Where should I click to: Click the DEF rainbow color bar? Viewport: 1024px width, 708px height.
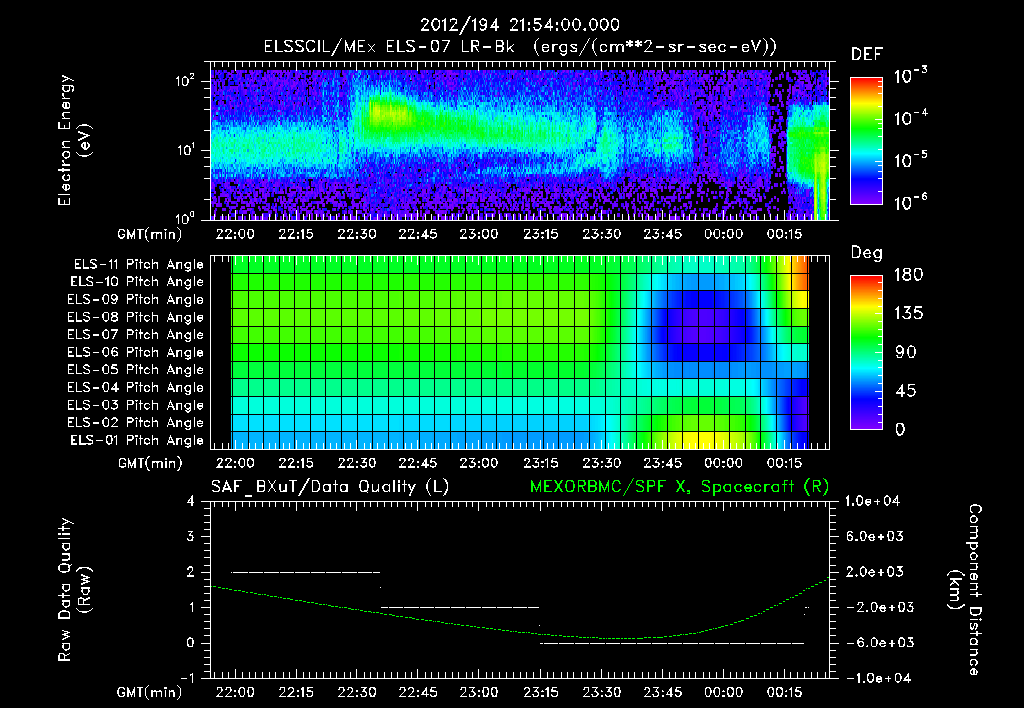[x=866, y=141]
